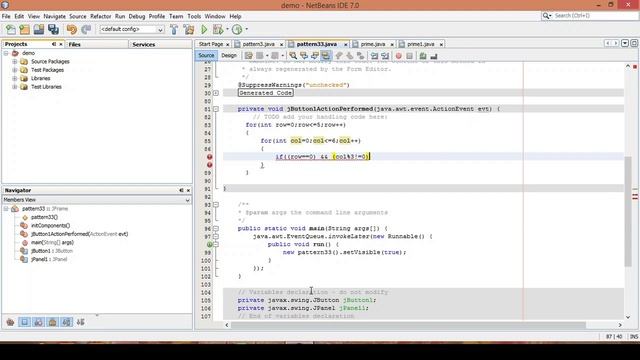Expand the Generated Code fold
This screenshot has width=640, height=360.
(216, 93)
